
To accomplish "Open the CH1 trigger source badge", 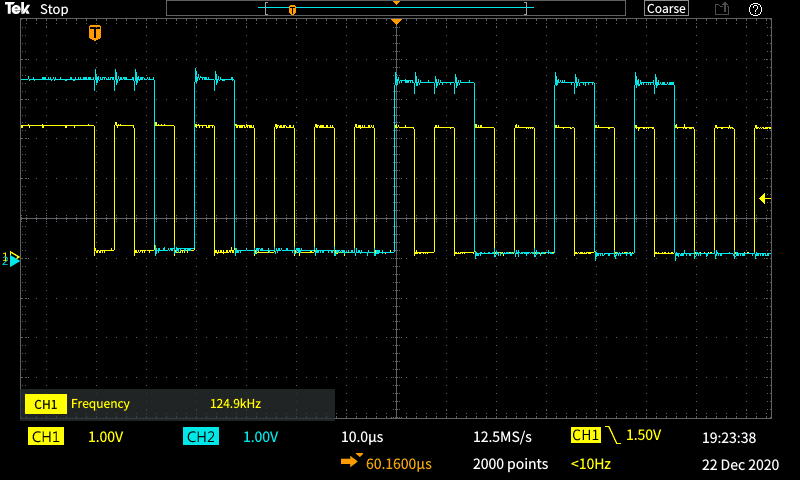I will click(x=585, y=436).
